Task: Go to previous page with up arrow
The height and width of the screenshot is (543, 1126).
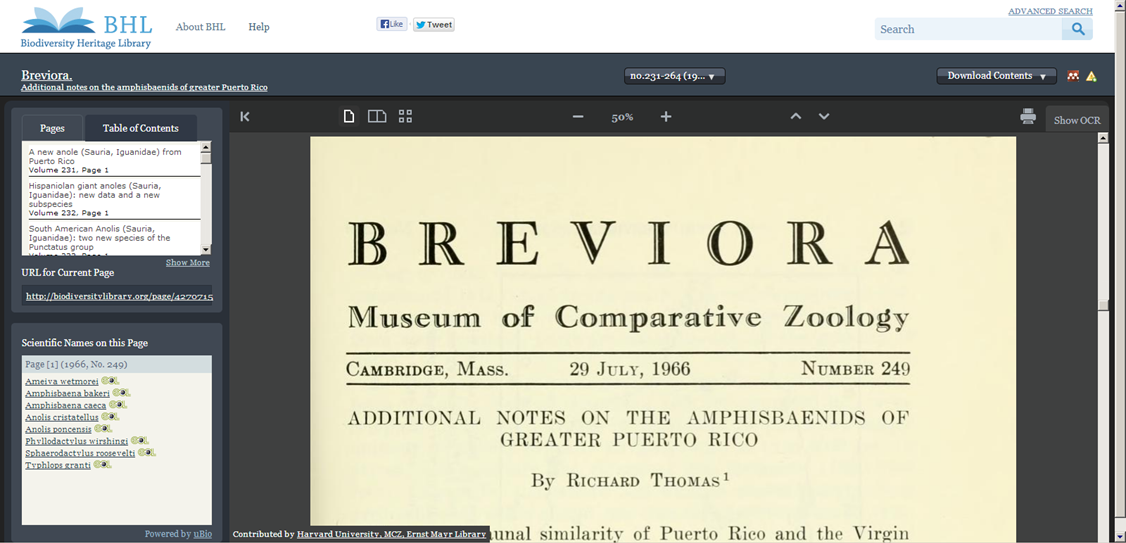Action: (796, 117)
